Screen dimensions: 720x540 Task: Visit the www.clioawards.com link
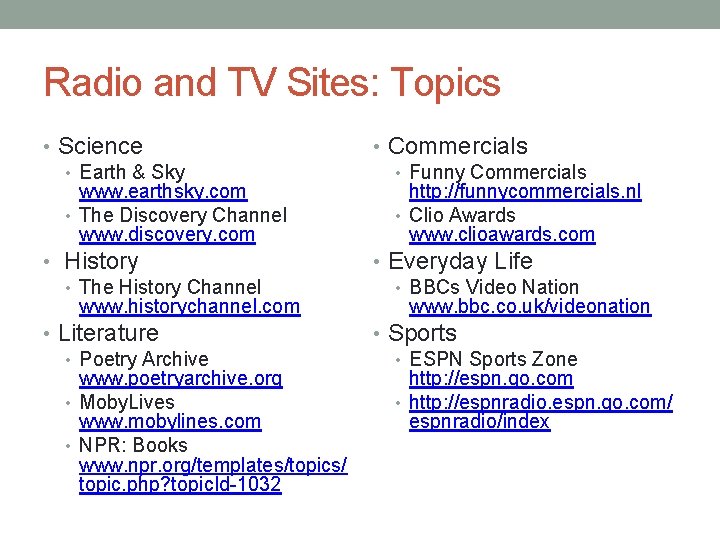502,235
